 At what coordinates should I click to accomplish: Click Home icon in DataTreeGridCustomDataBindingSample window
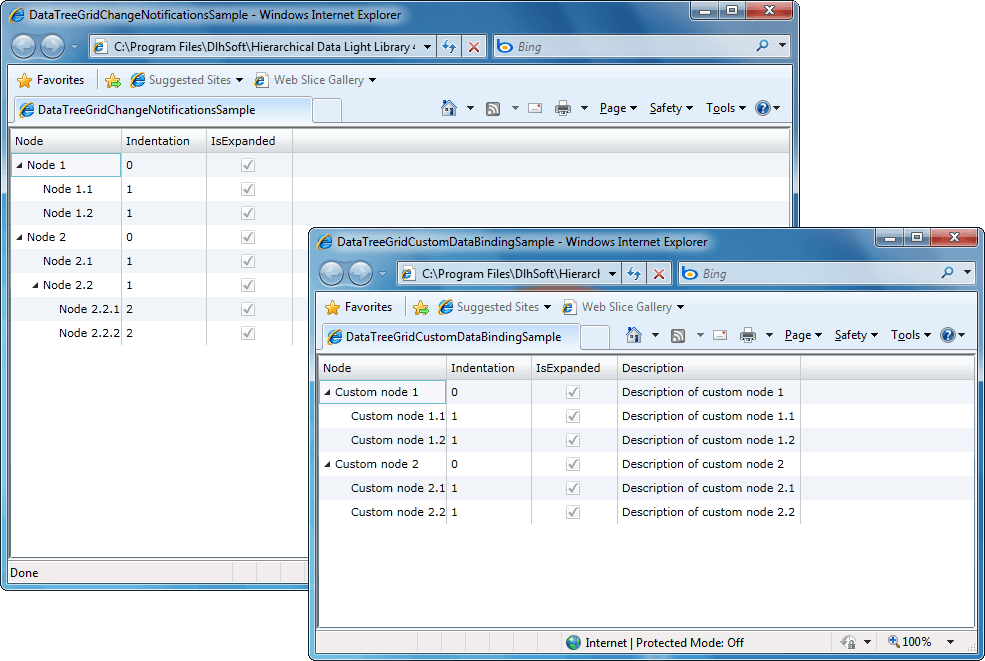point(634,335)
